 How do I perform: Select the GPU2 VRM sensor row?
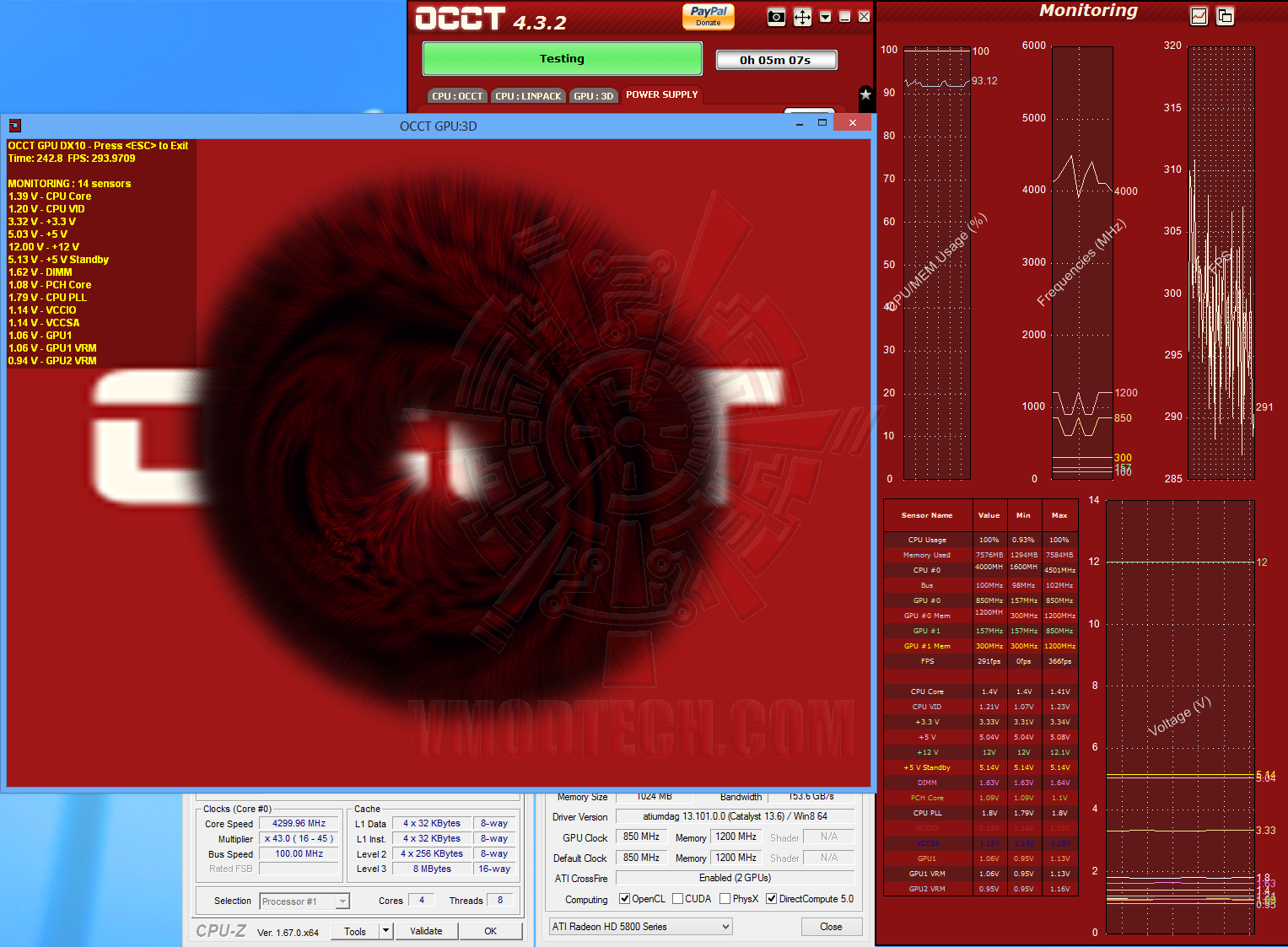coord(981,889)
